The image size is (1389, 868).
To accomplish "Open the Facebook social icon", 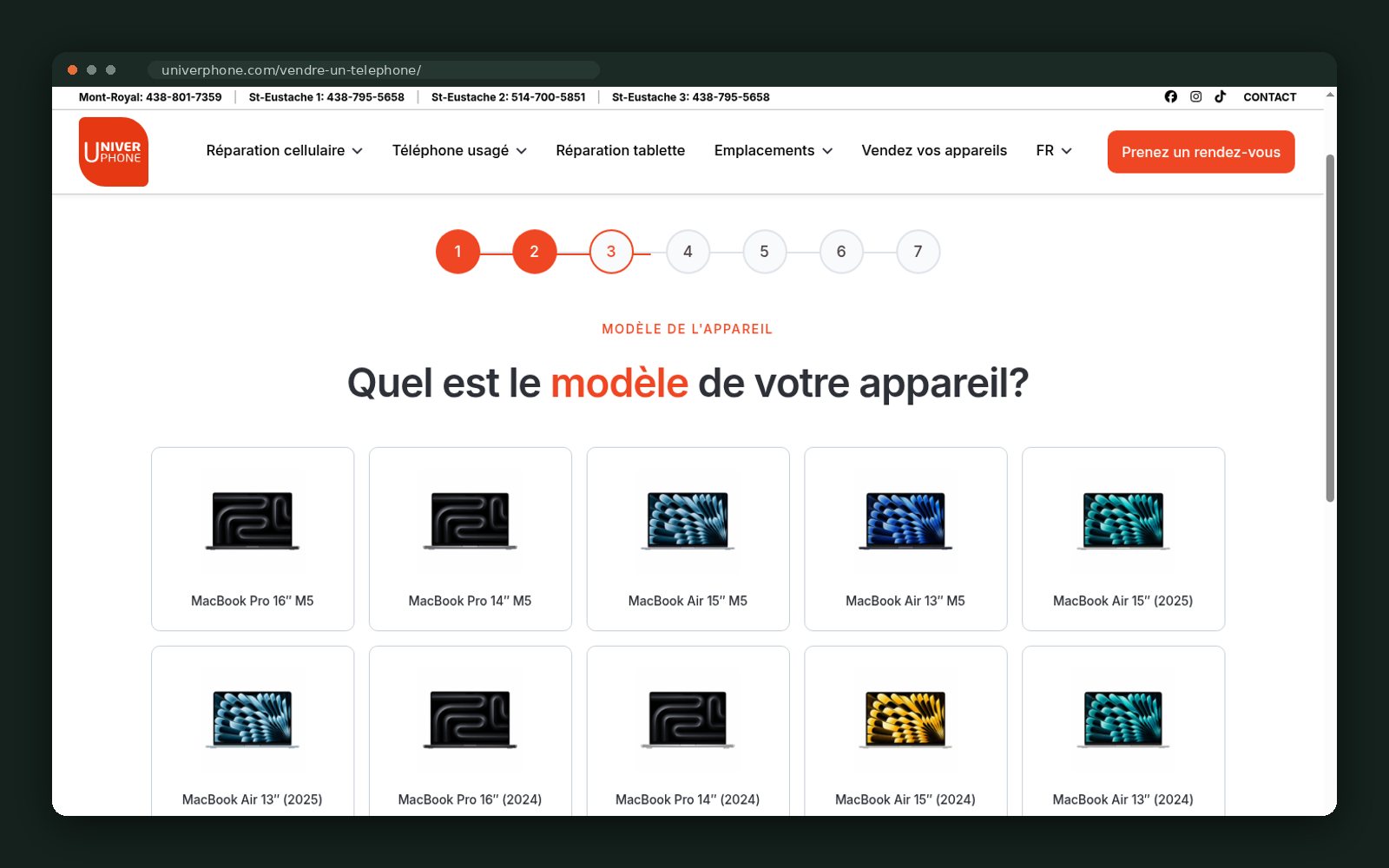I will point(1171,96).
